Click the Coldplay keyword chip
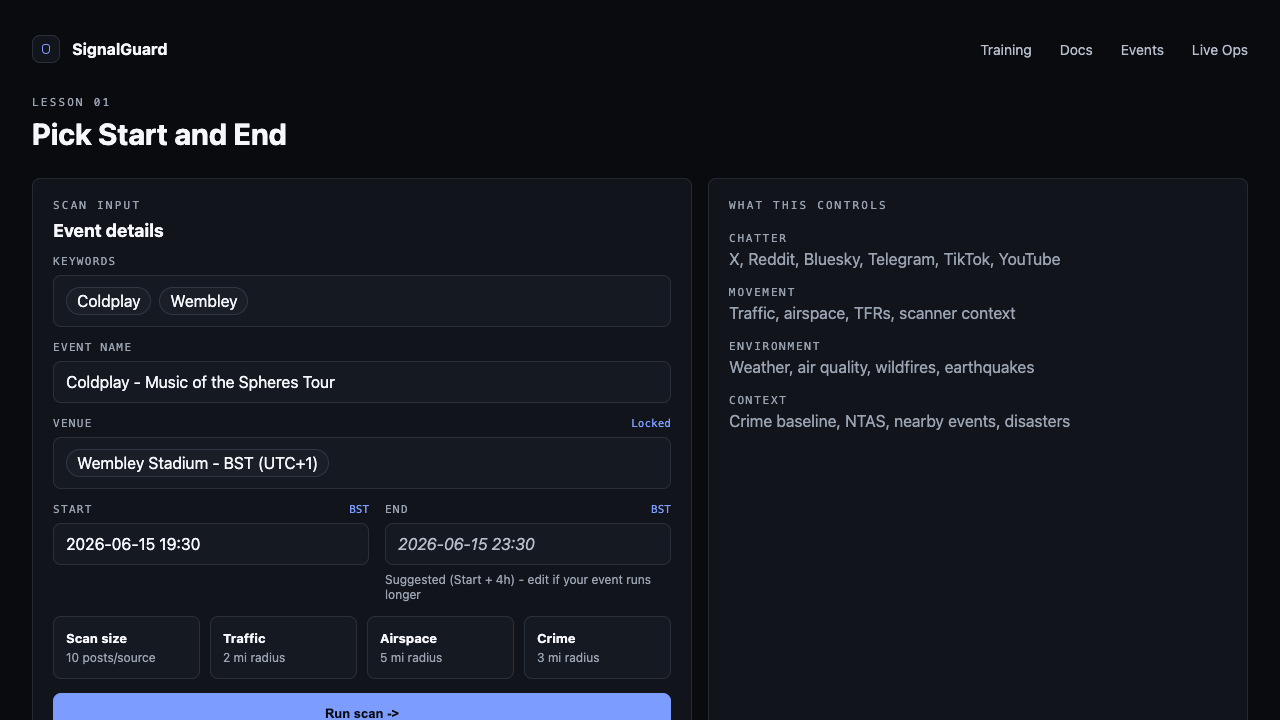The width and height of the screenshot is (1280, 720). (x=109, y=301)
